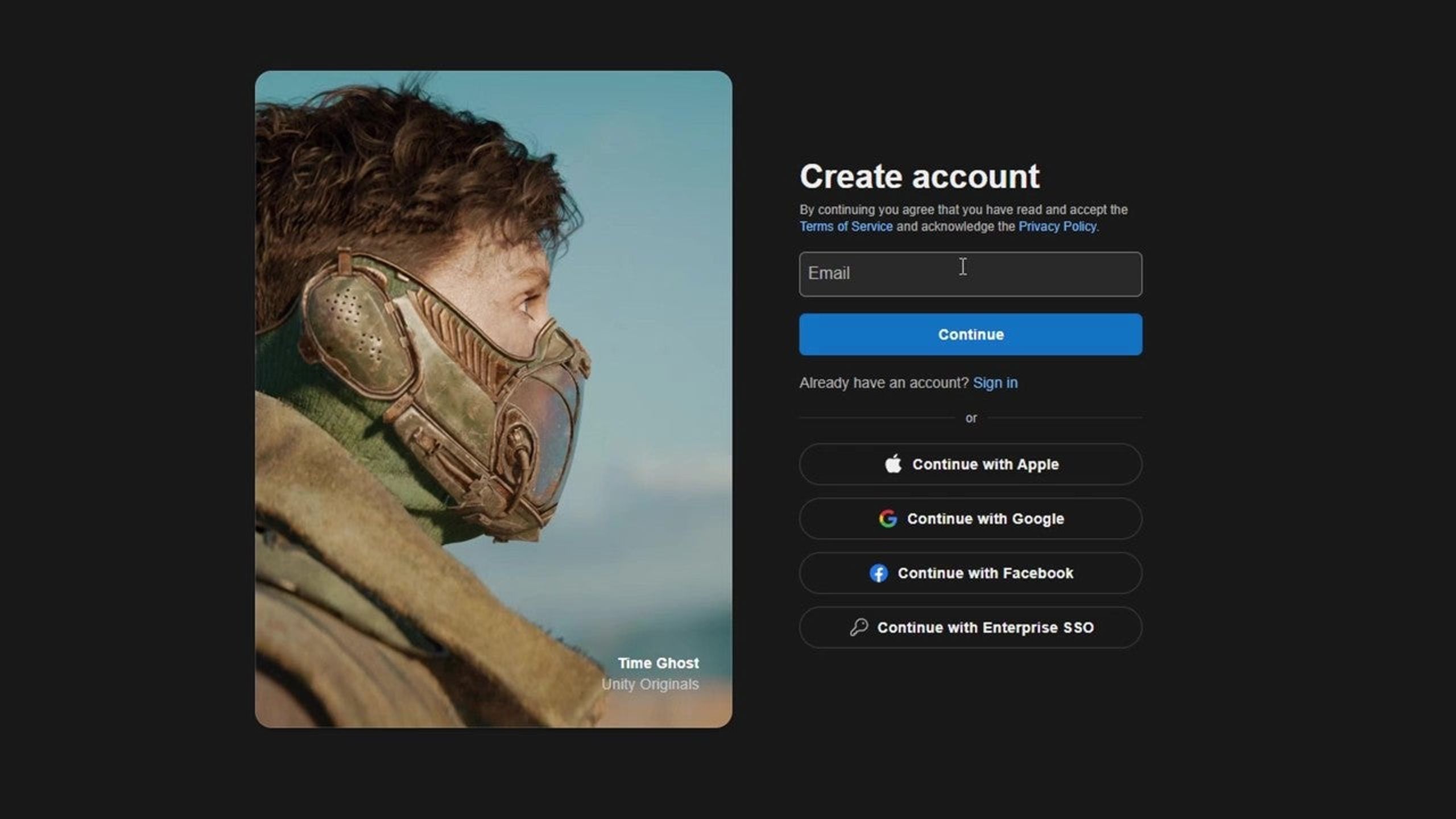Choose Continue with Apple

coord(970,464)
